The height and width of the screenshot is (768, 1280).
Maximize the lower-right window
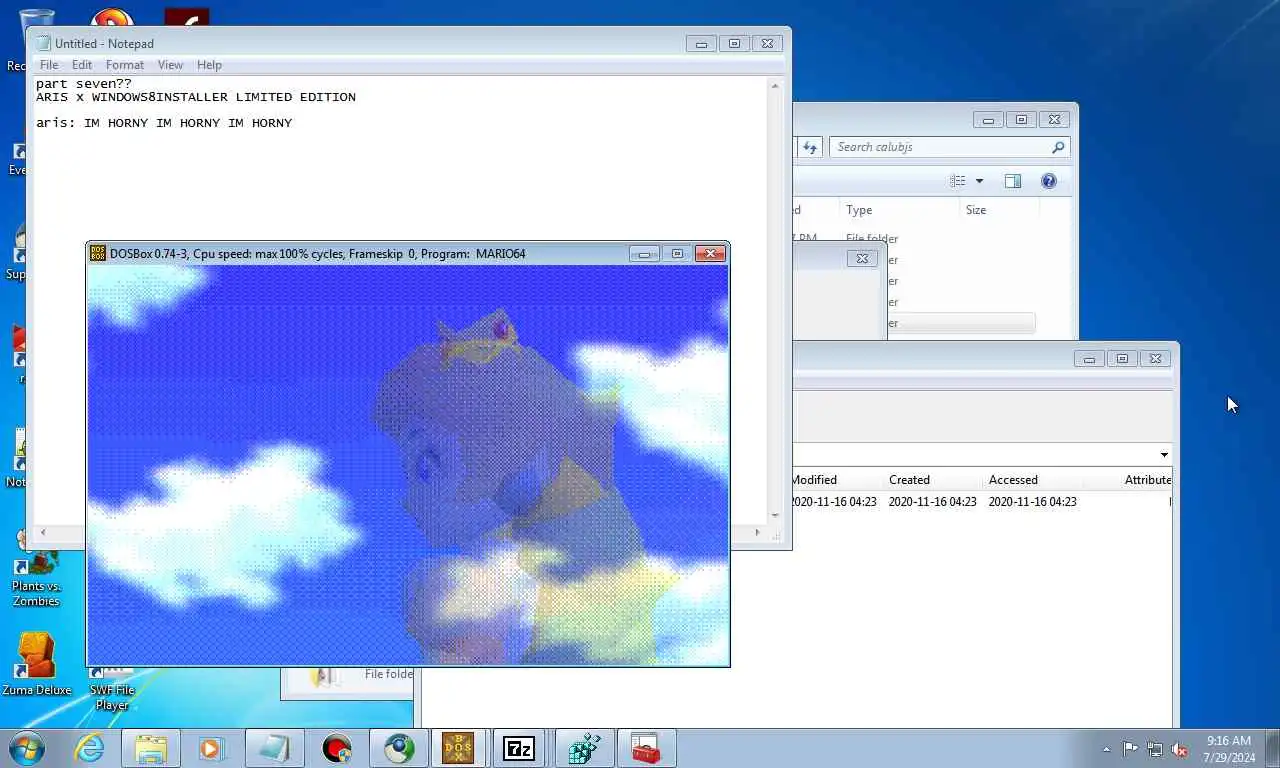(1122, 359)
